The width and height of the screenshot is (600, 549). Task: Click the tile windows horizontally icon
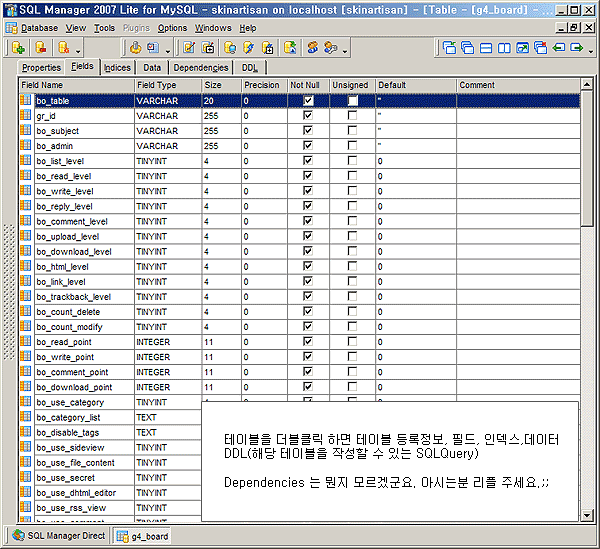coord(486,48)
